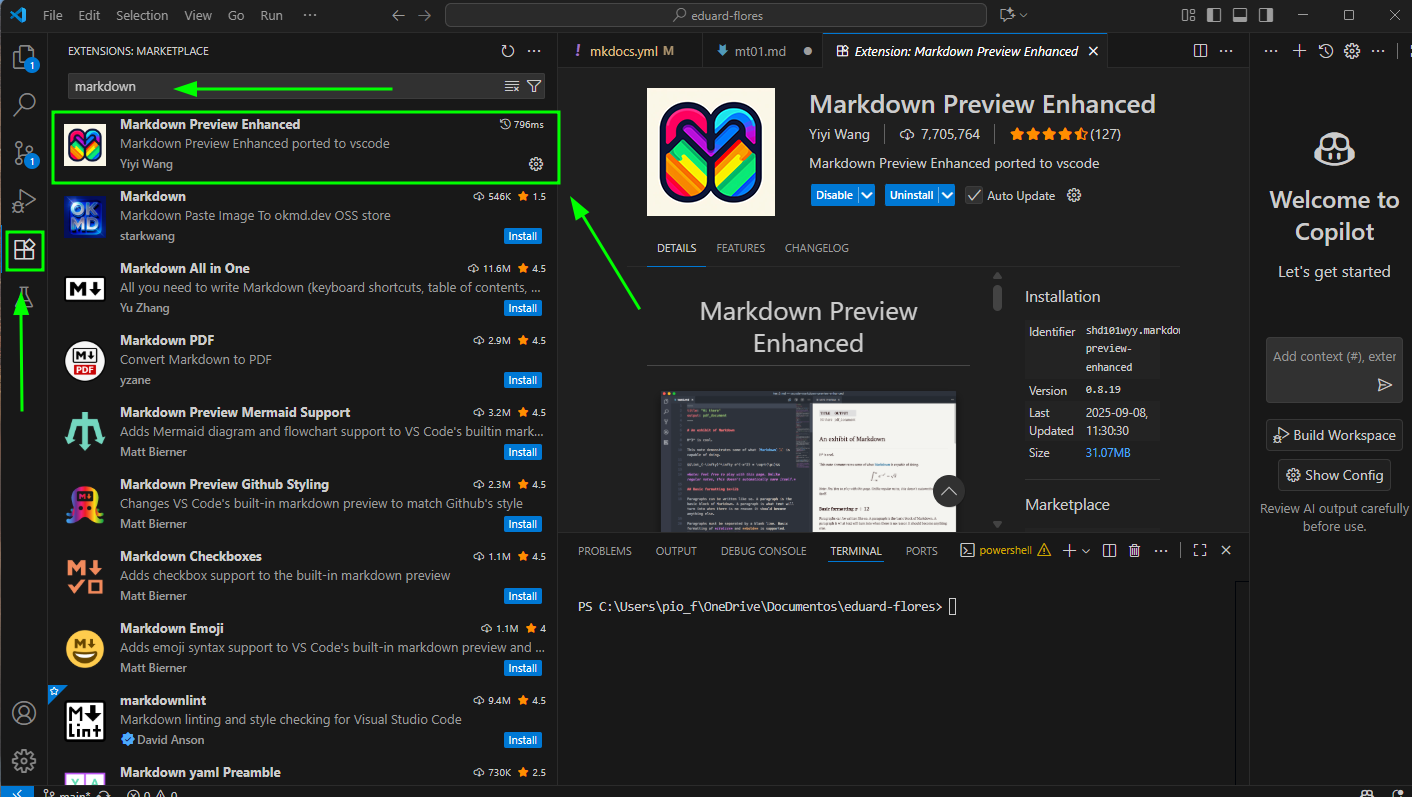Expand the Disable button dropdown arrow
1412x797 pixels.
point(867,195)
